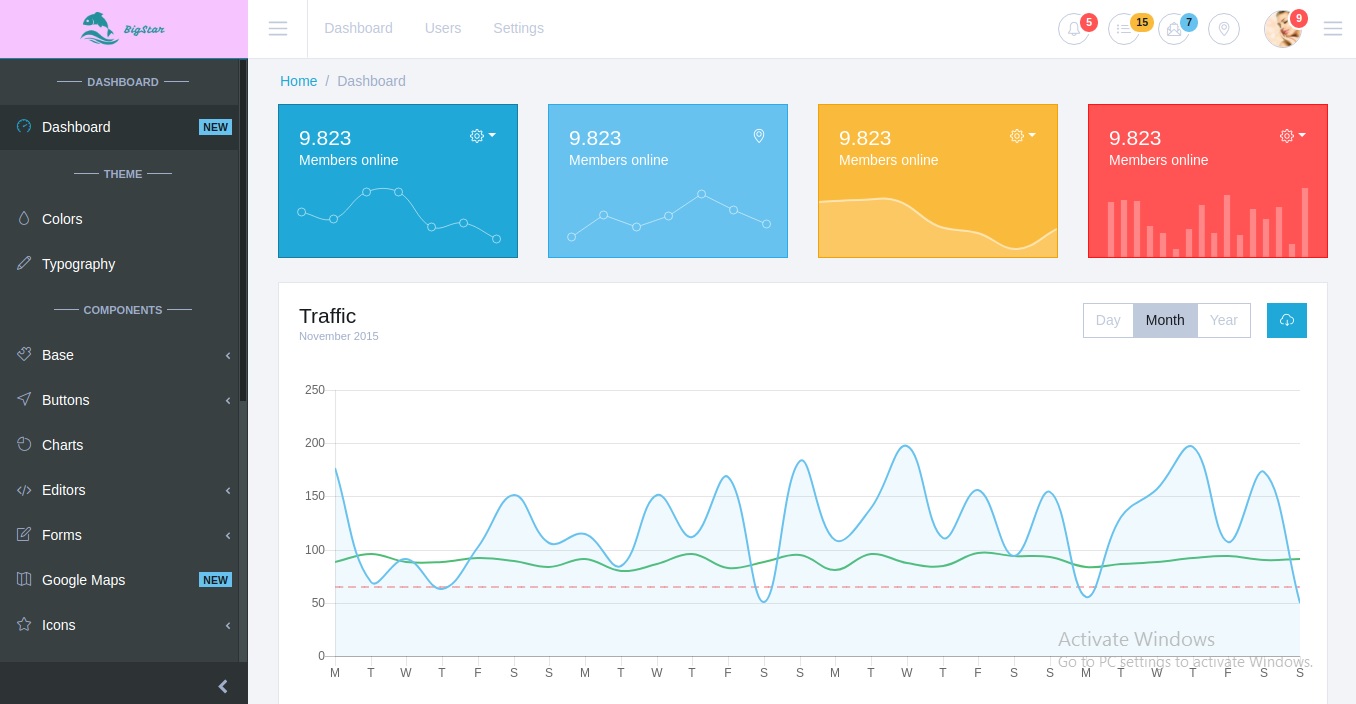Expand the Forms submenu chevron
The image size is (1356, 704).
coord(228,535)
